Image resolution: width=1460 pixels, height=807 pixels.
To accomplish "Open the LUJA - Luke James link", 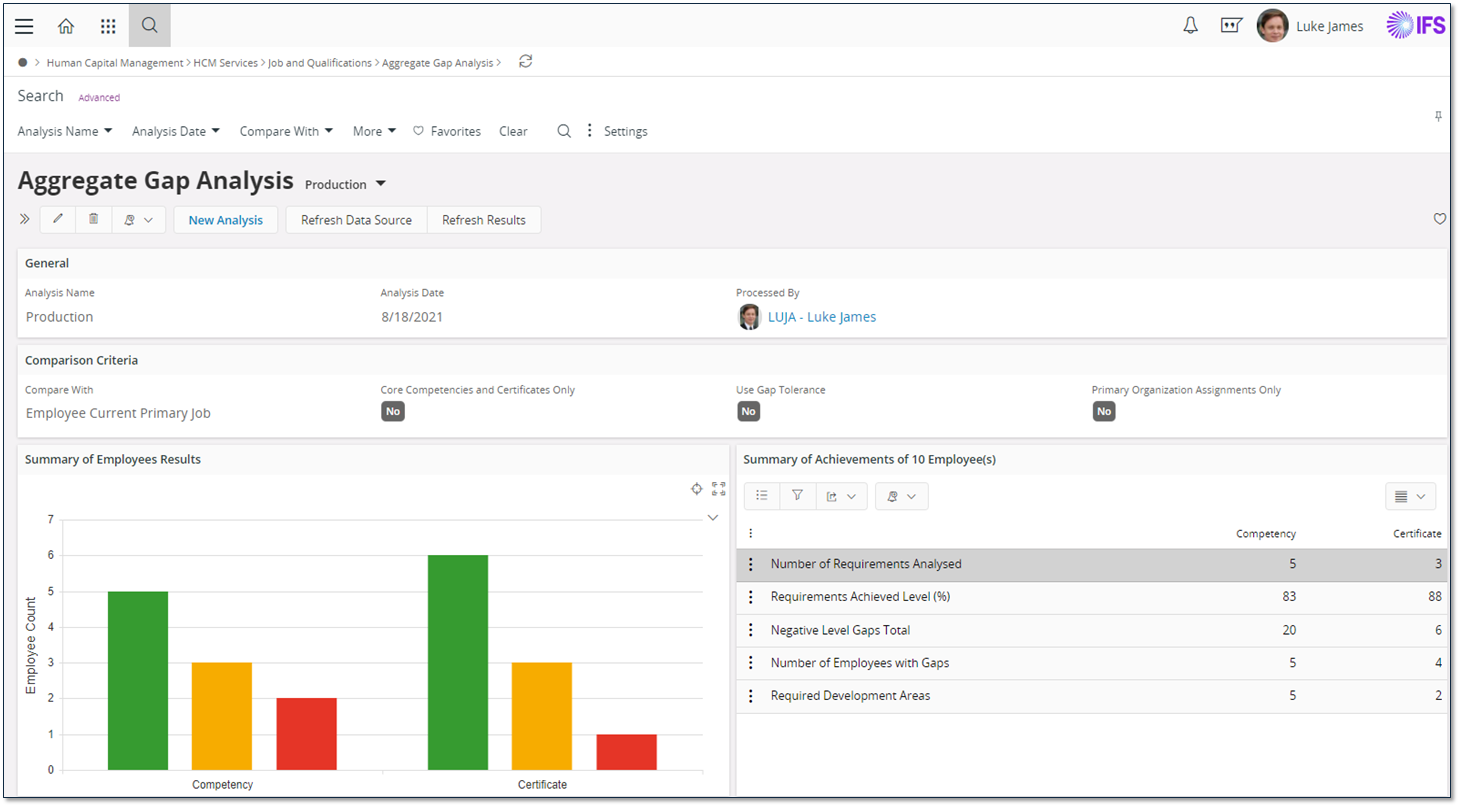I will tap(821, 317).
